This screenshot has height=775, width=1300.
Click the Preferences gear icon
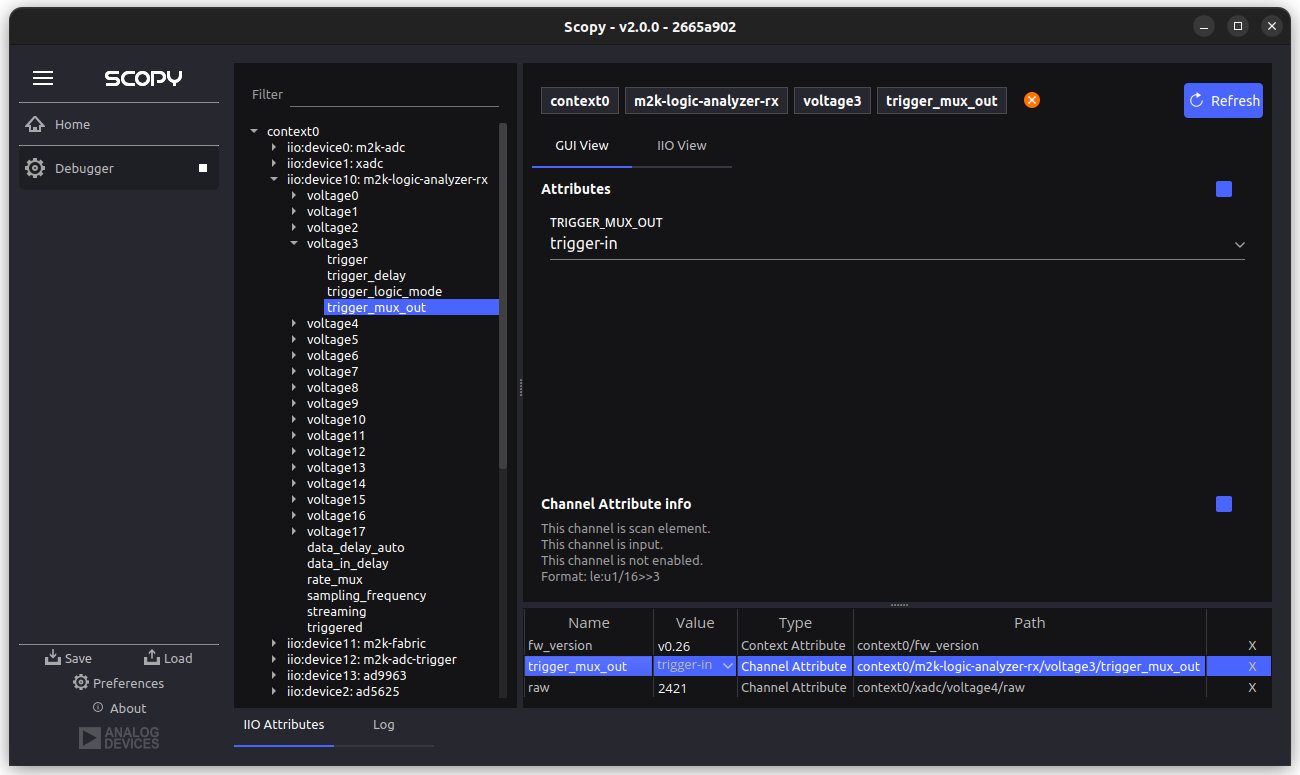[81, 682]
